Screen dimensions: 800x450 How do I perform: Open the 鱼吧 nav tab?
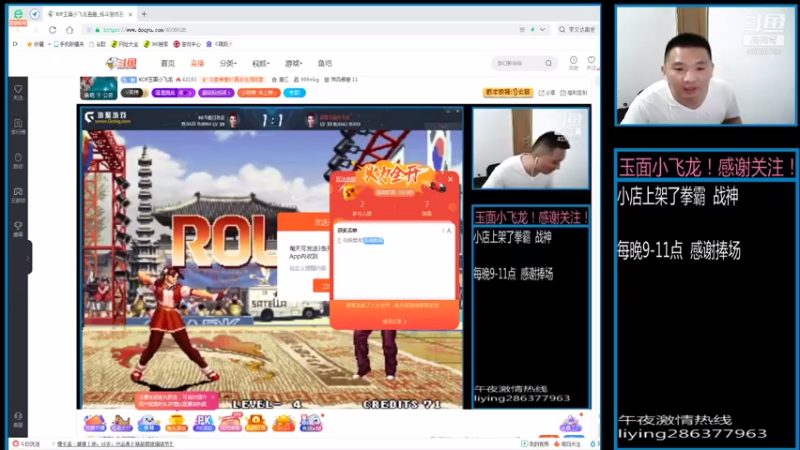point(324,63)
